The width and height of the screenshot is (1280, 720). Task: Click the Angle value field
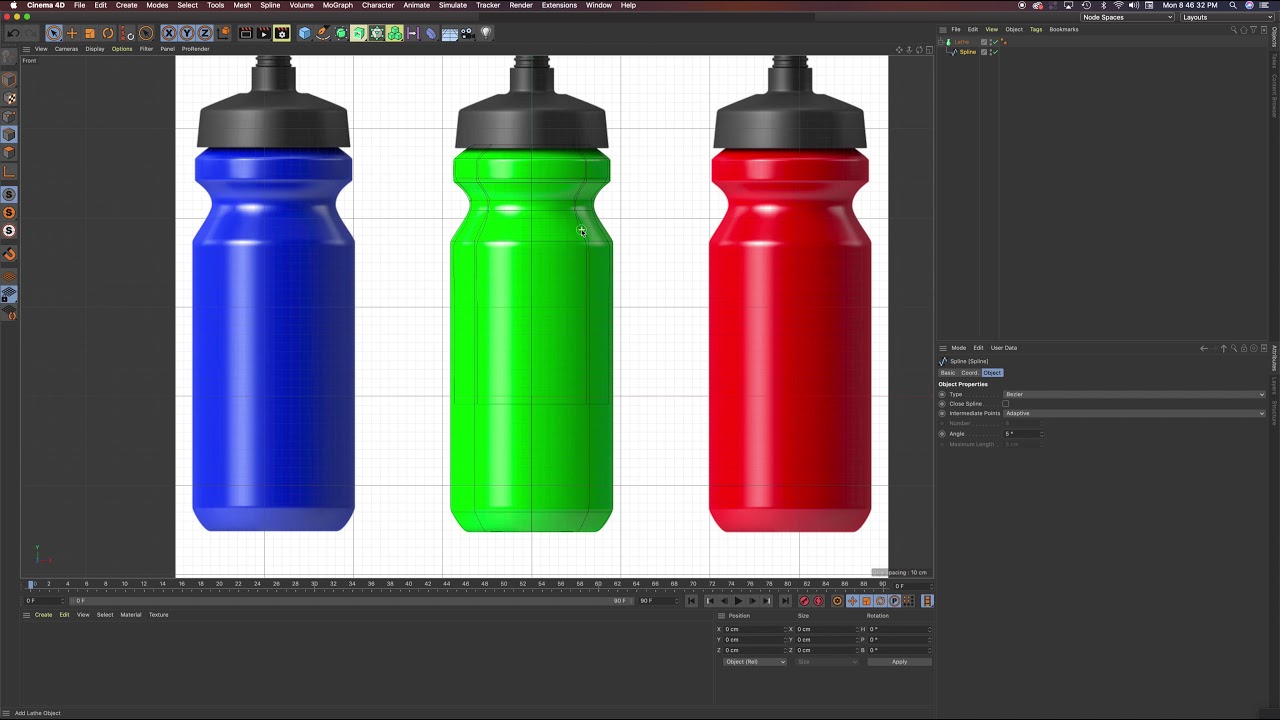[x=1024, y=434]
